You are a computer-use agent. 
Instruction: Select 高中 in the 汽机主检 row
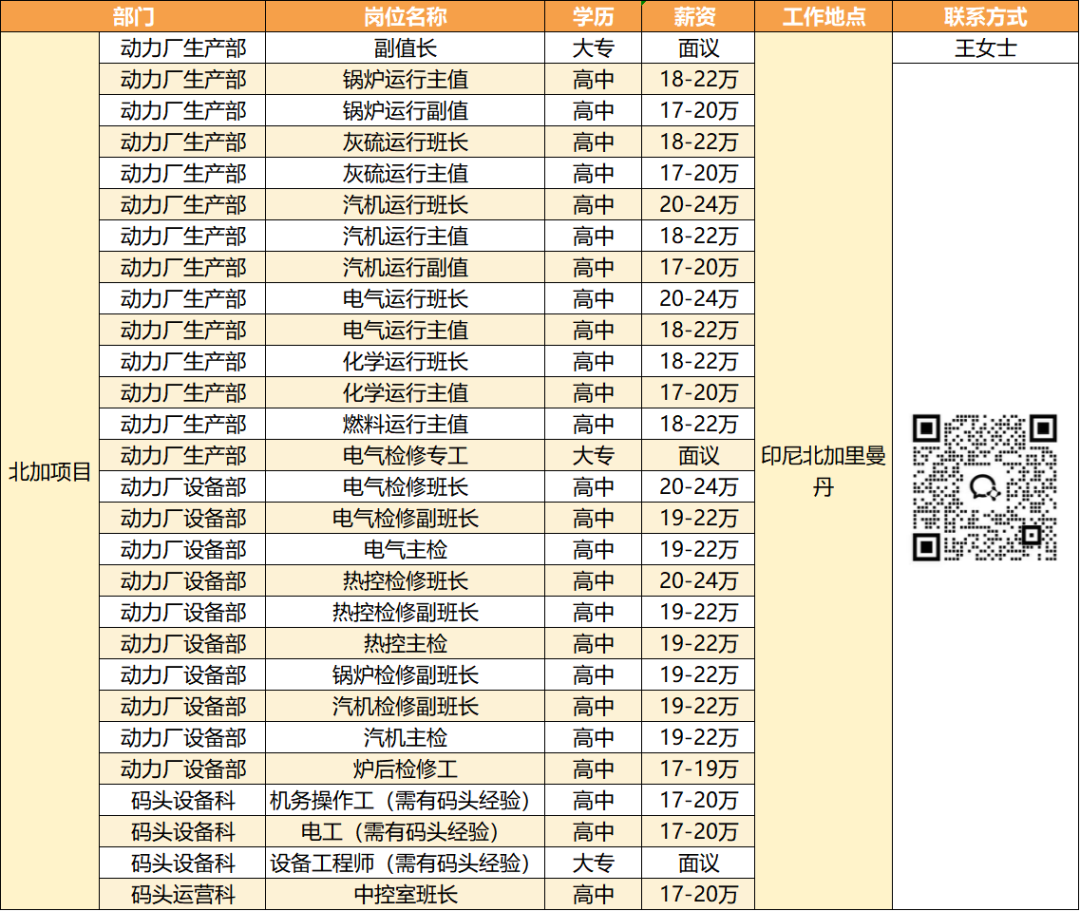pos(593,737)
